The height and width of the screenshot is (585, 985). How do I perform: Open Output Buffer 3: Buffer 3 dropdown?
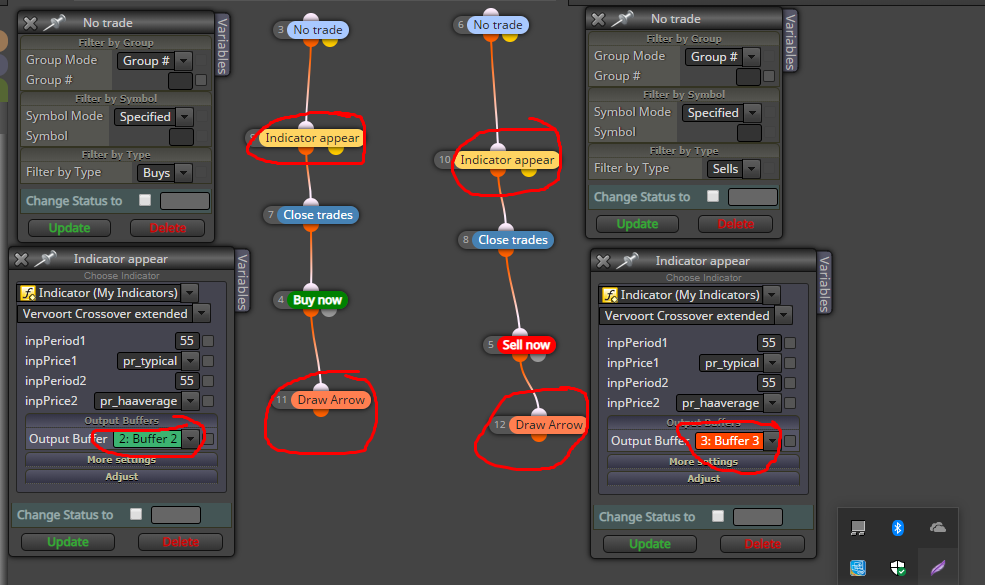(738, 440)
